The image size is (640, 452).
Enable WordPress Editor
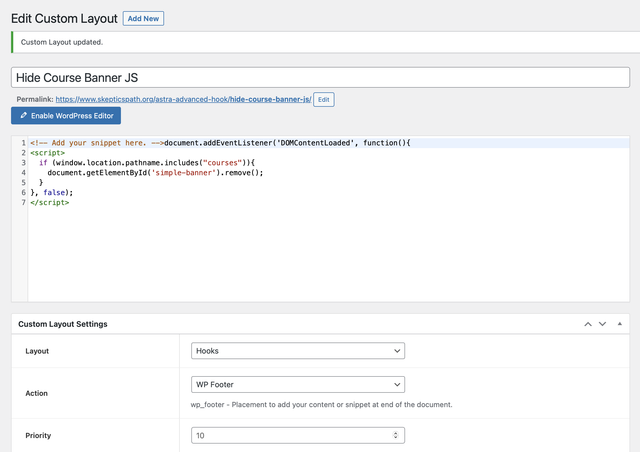66,116
